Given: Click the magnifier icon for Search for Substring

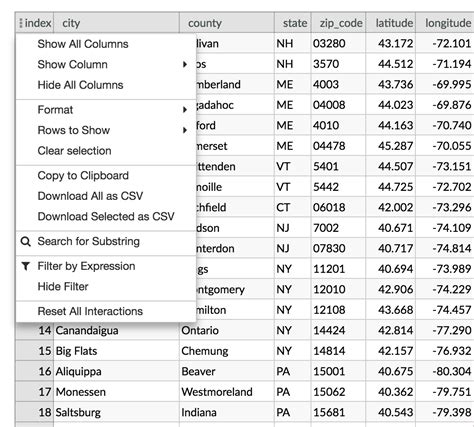Looking at the screenshot, I should (26, 241).
